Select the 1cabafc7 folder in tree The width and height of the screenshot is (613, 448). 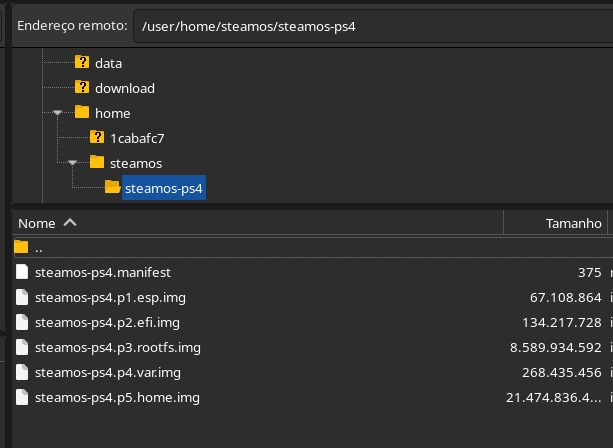click(x=137, y=138)
